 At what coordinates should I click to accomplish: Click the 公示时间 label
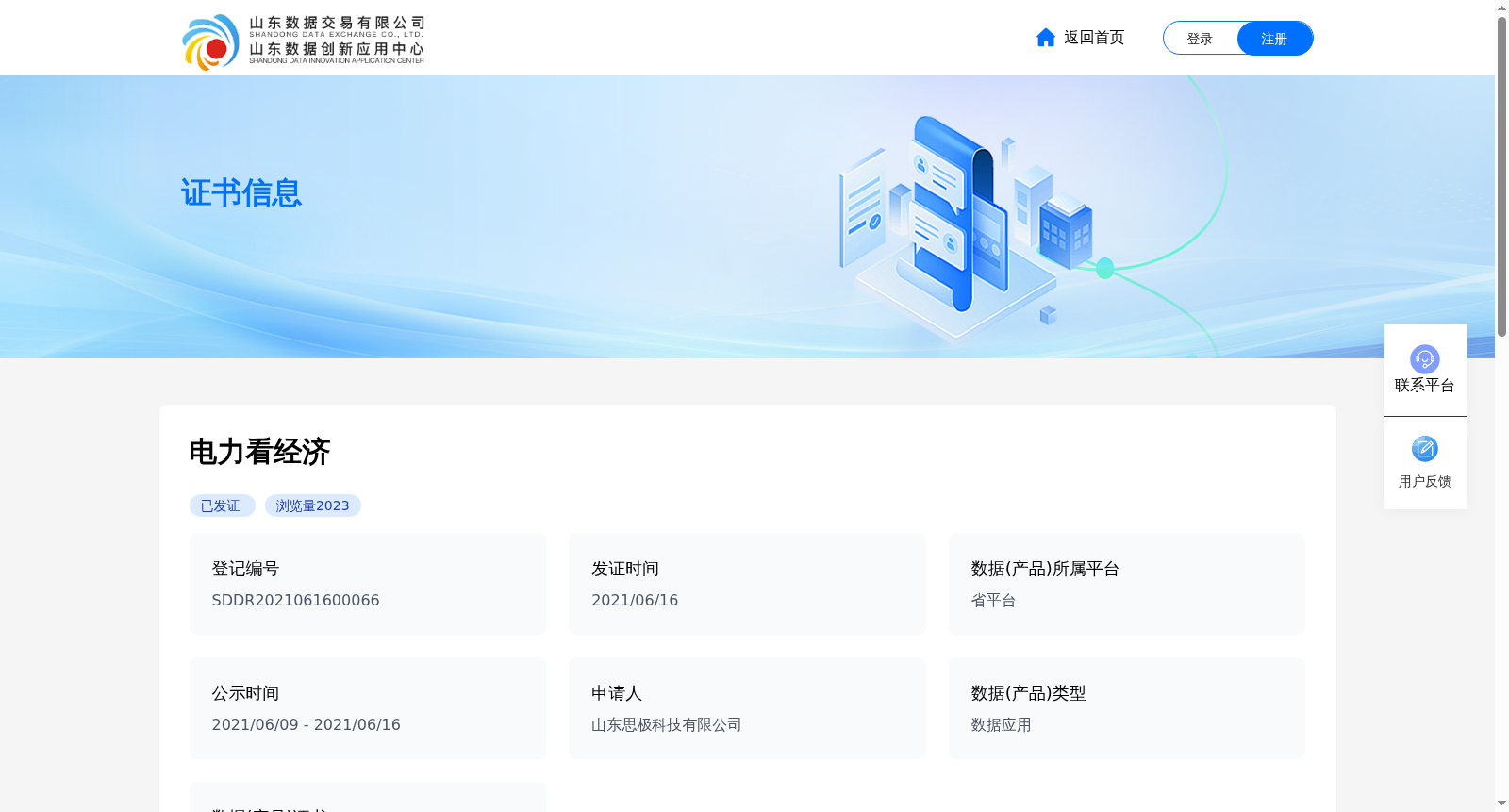click(245, 693)
